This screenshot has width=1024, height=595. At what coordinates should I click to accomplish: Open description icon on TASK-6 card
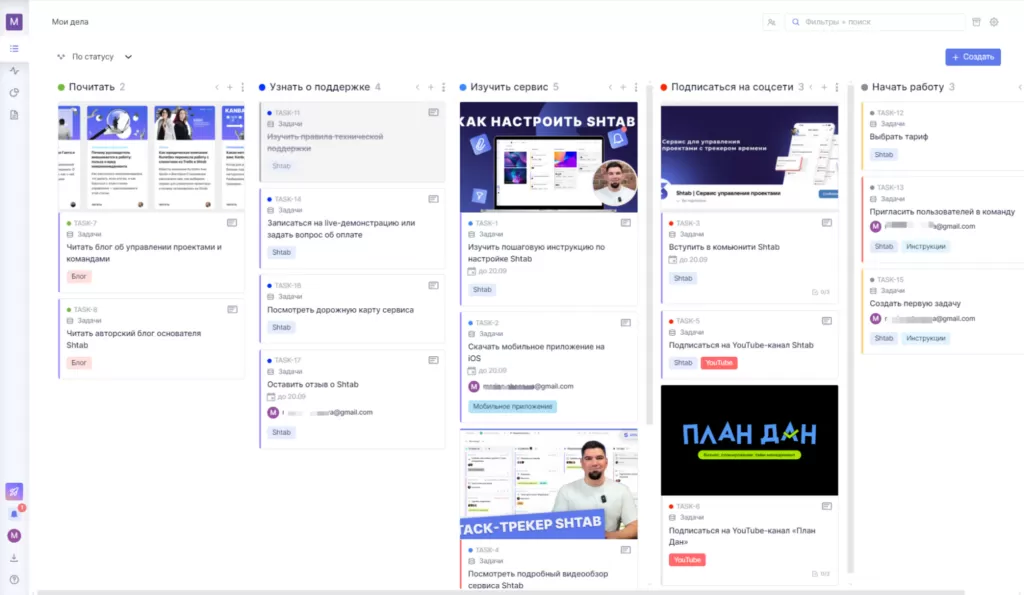point(827,506)
